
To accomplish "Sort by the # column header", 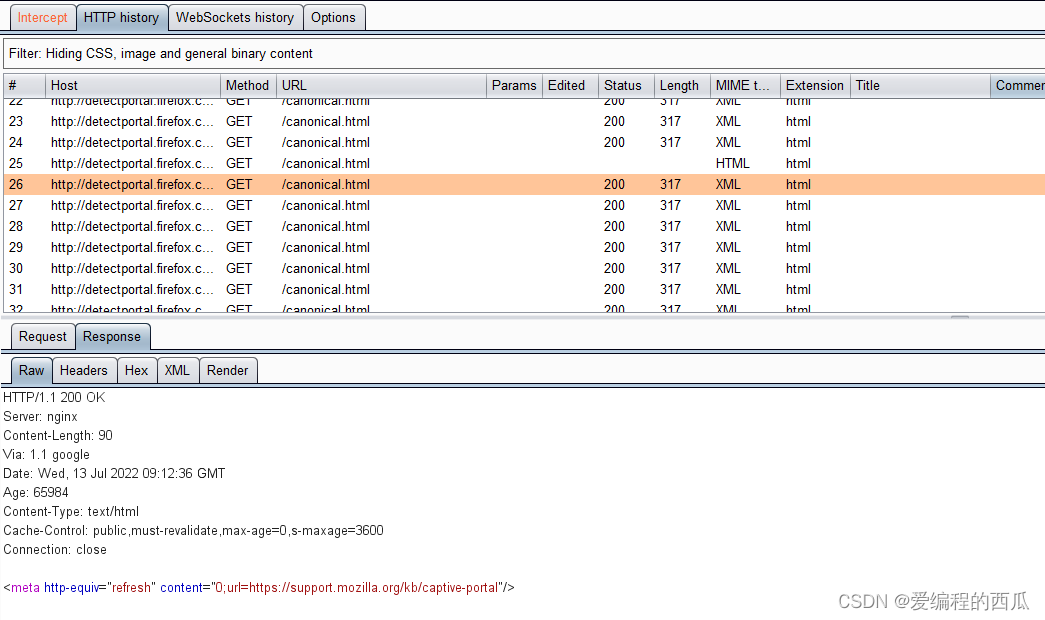I will pos(24,85).
